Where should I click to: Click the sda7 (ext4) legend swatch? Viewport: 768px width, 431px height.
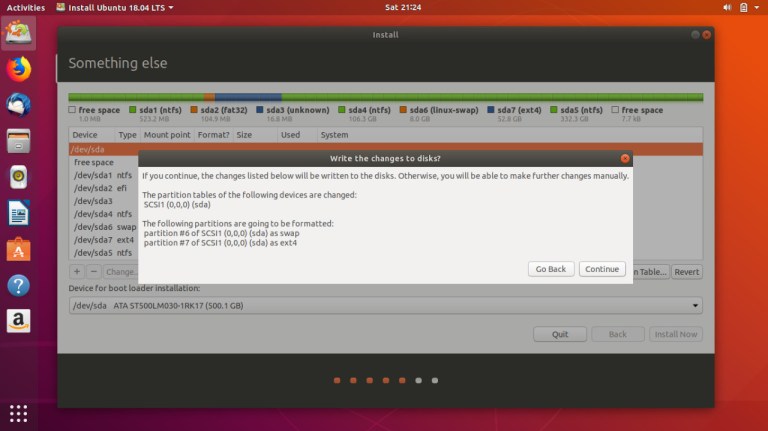(490, 110)
